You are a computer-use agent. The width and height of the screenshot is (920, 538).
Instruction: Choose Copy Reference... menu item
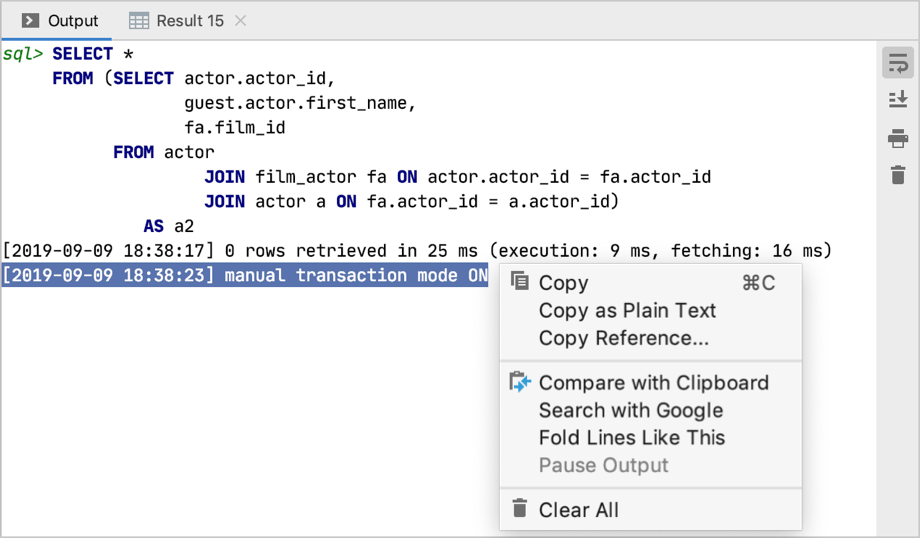[x=623, y=338]
